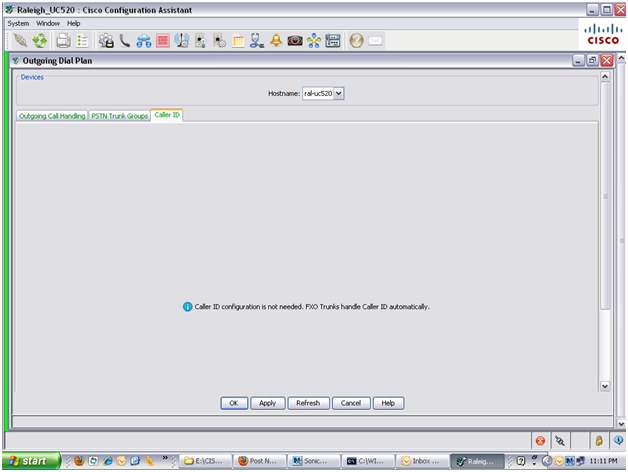This screenshot has width=628, height=472.
Task: Switch to PSTN Trunk Groups tab
Action: (x=119, y=116)
